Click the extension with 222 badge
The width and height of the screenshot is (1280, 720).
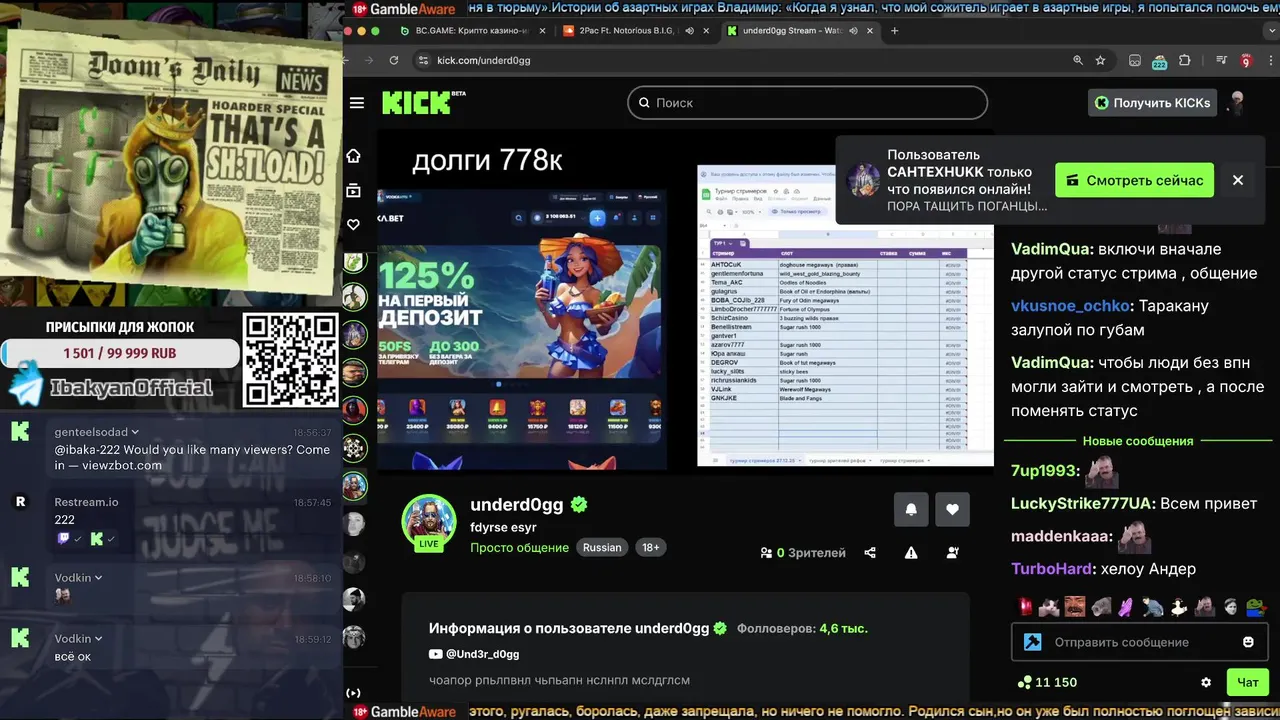[1159, 61]
